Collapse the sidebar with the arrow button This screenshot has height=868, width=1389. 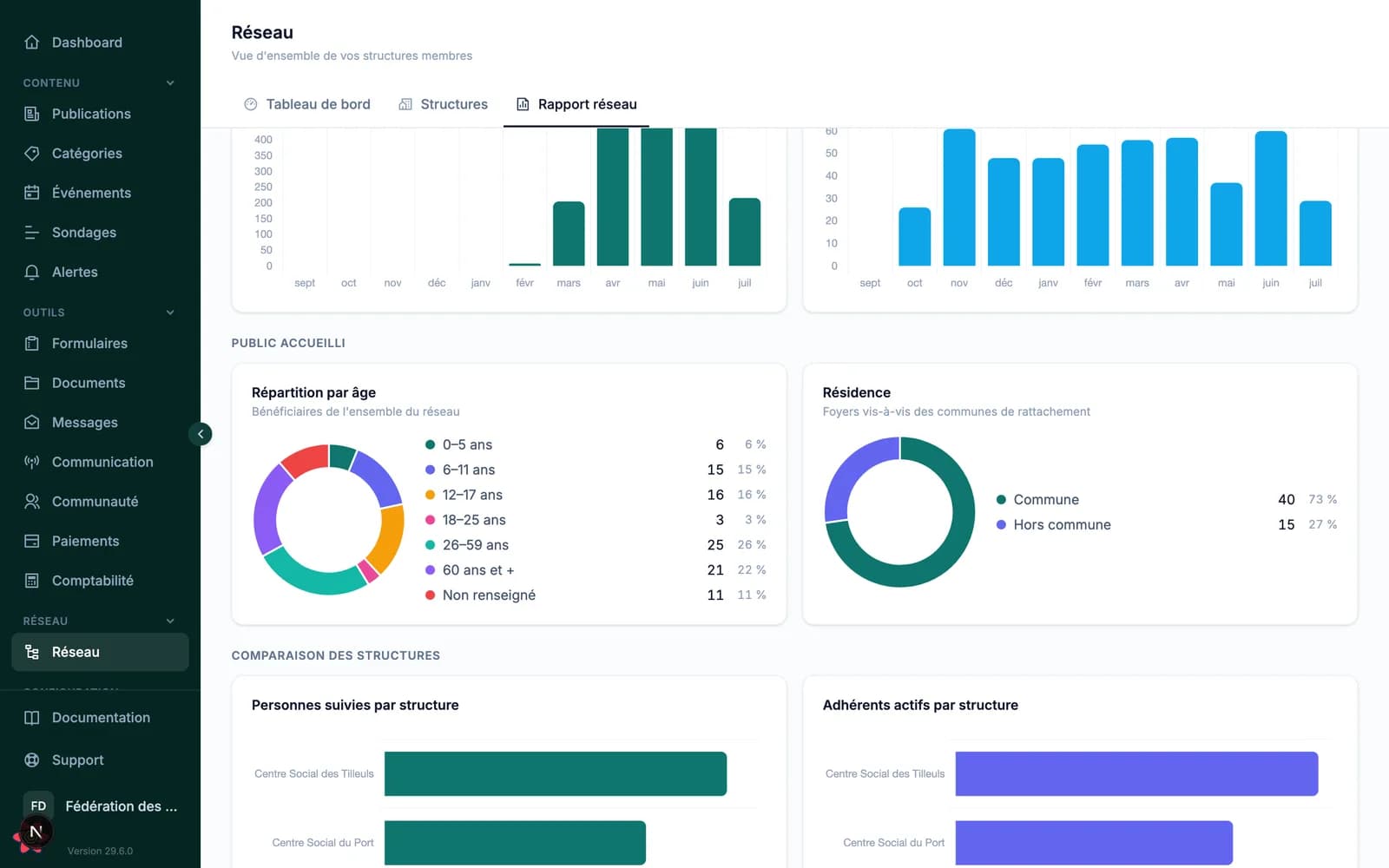click(201, 434)
